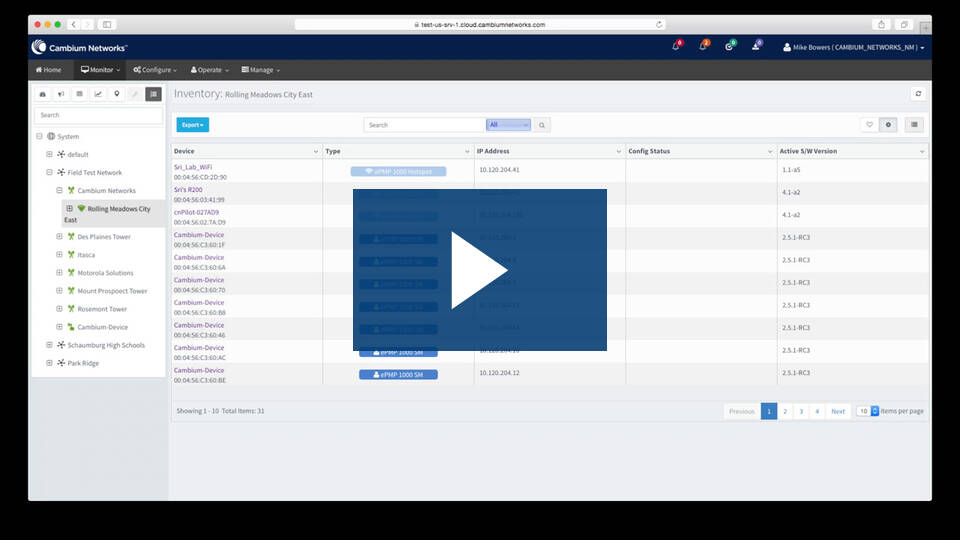Click version 1.1-a5 cell
960x540 pixels.
pos(791,170)
